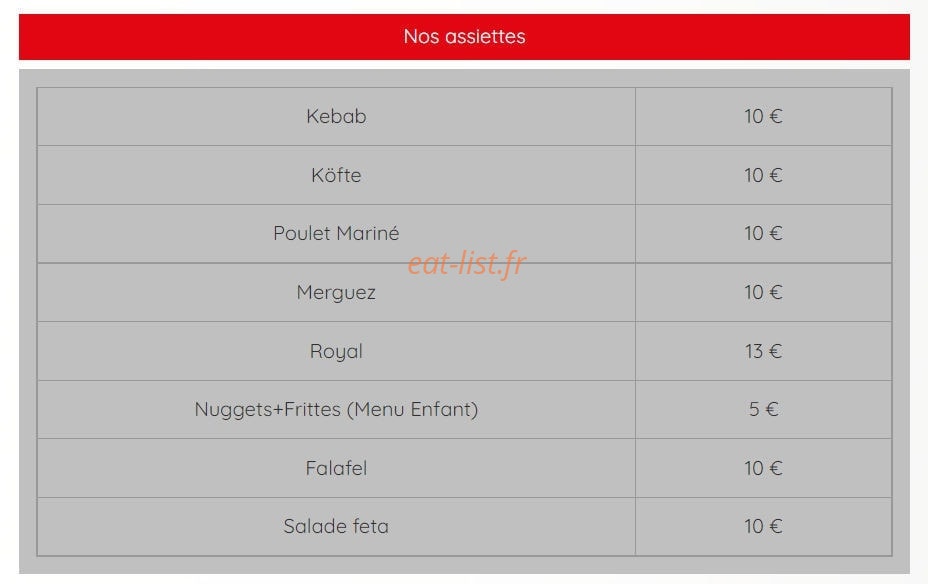Click the Salade feta item
928x584 pixels.
click(x=336, y=526)
